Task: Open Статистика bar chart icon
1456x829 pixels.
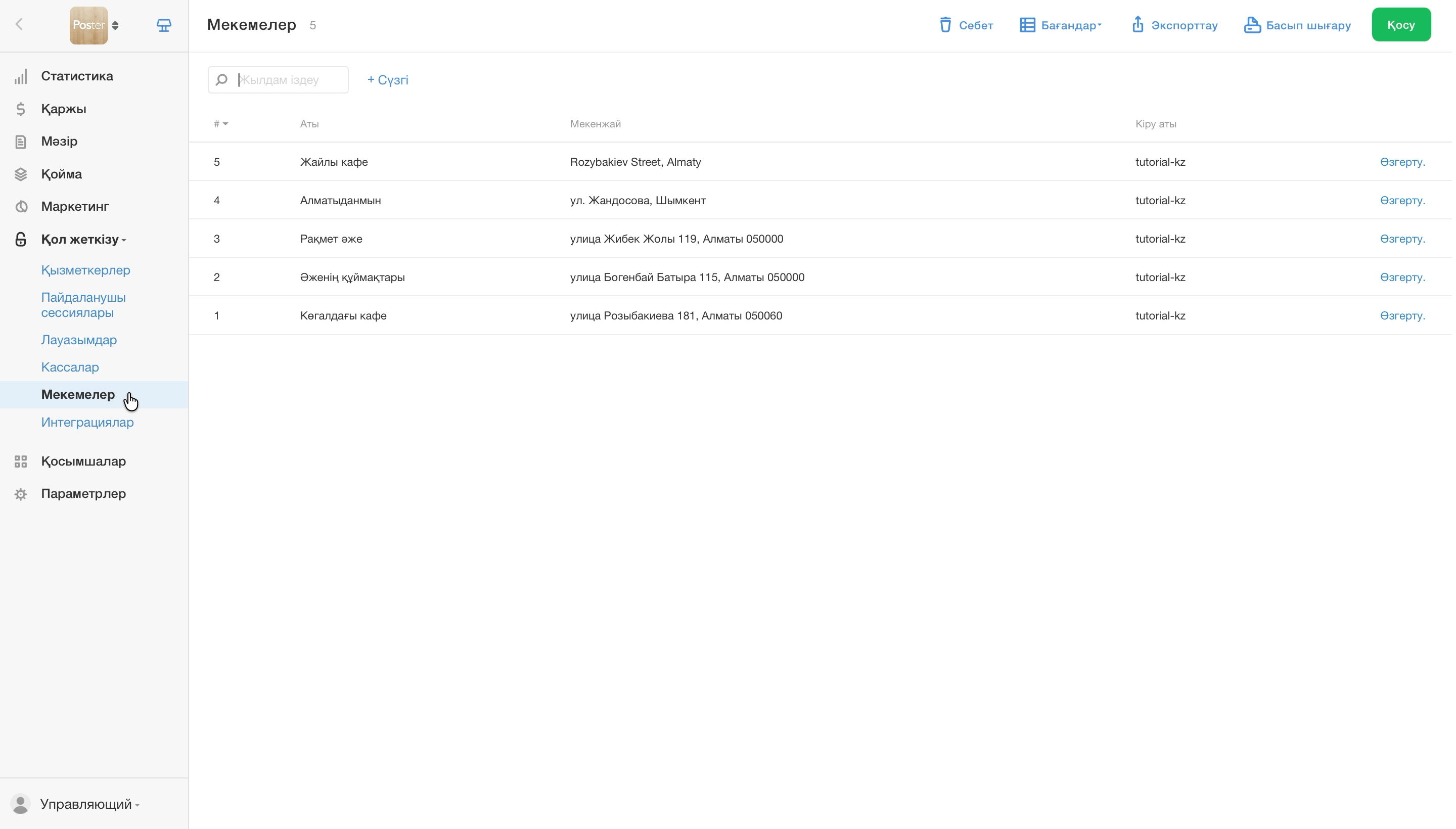Action: tap(21, 77)
